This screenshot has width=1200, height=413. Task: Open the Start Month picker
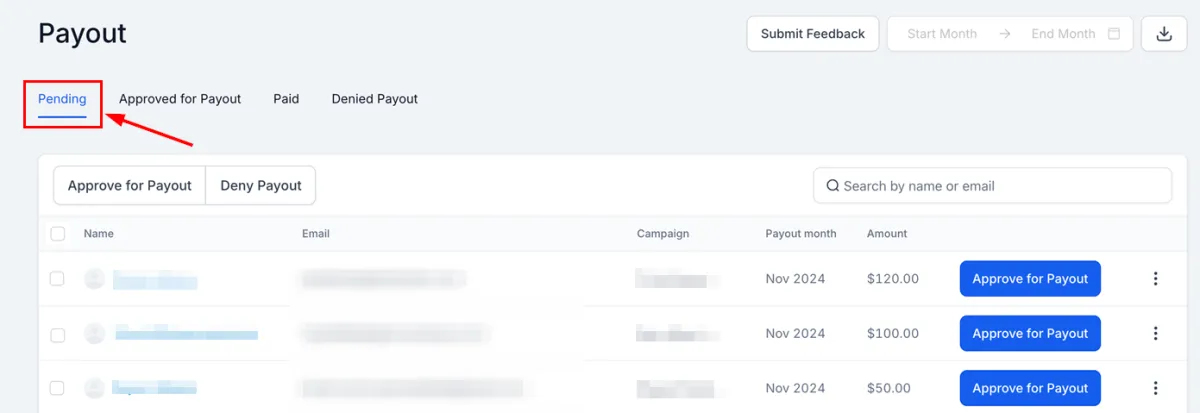click(x=942, y=34)
